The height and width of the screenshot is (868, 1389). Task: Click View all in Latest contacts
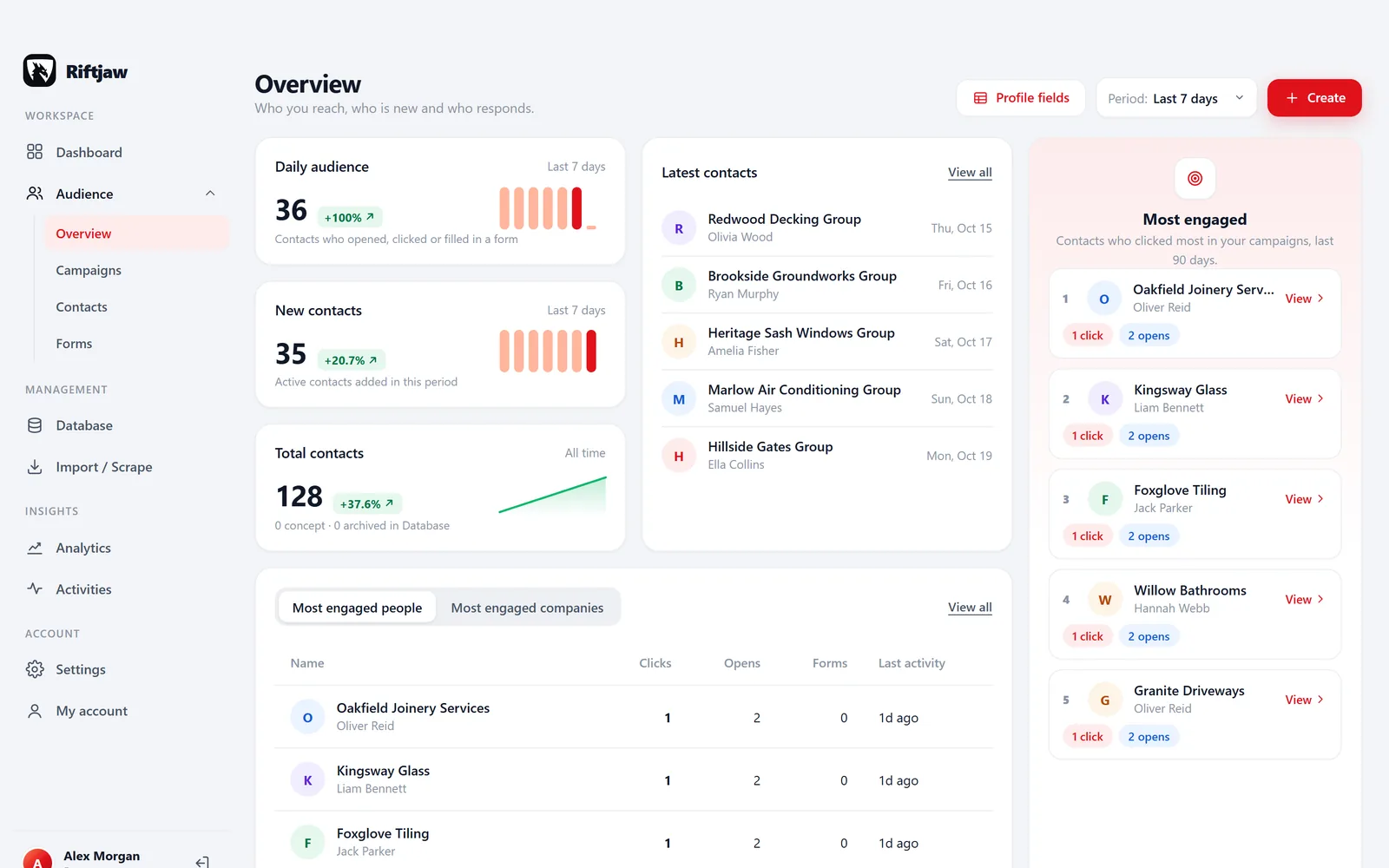(970, 173)
